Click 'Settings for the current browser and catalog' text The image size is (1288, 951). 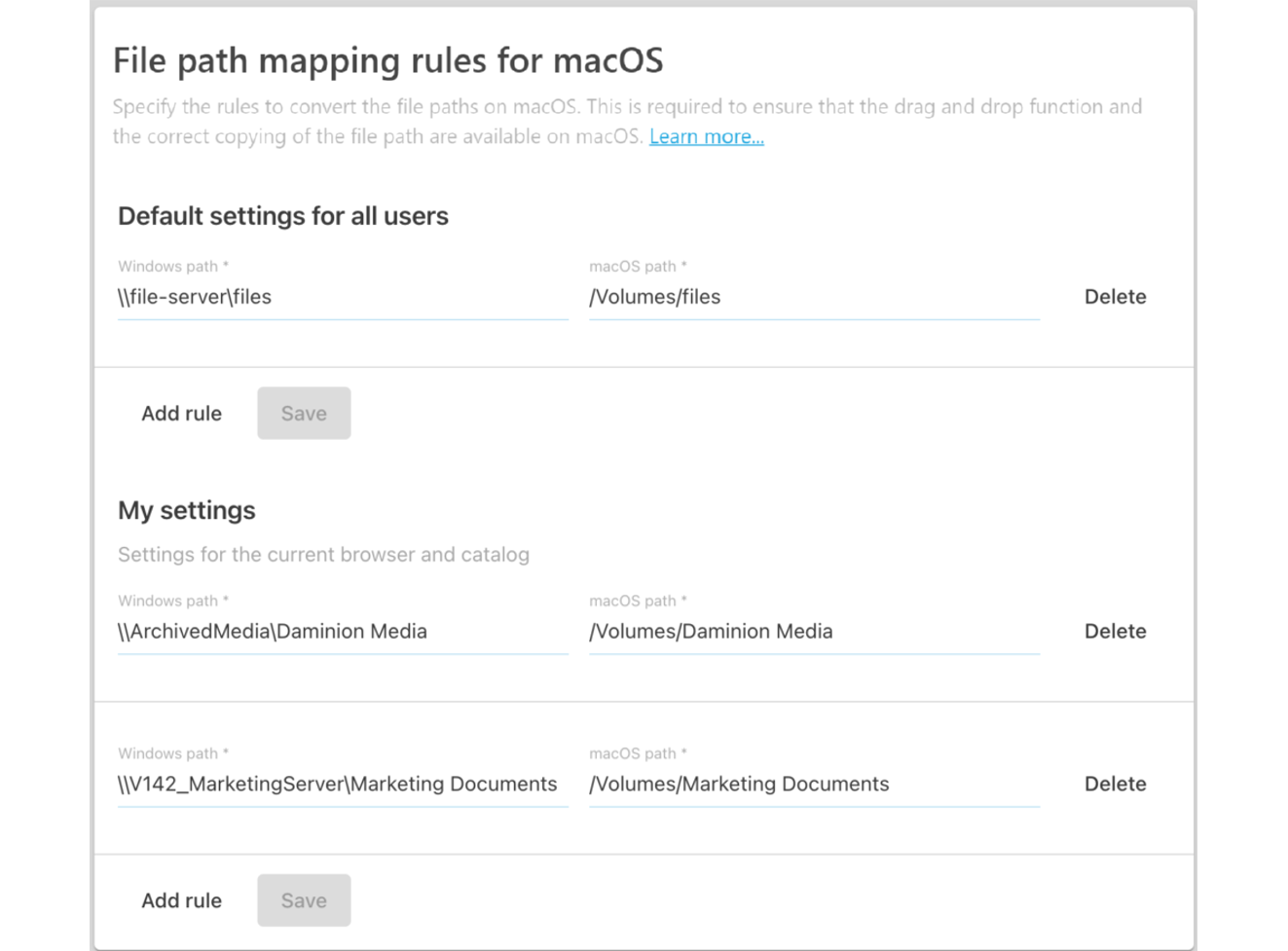click(x=323, y=555)
